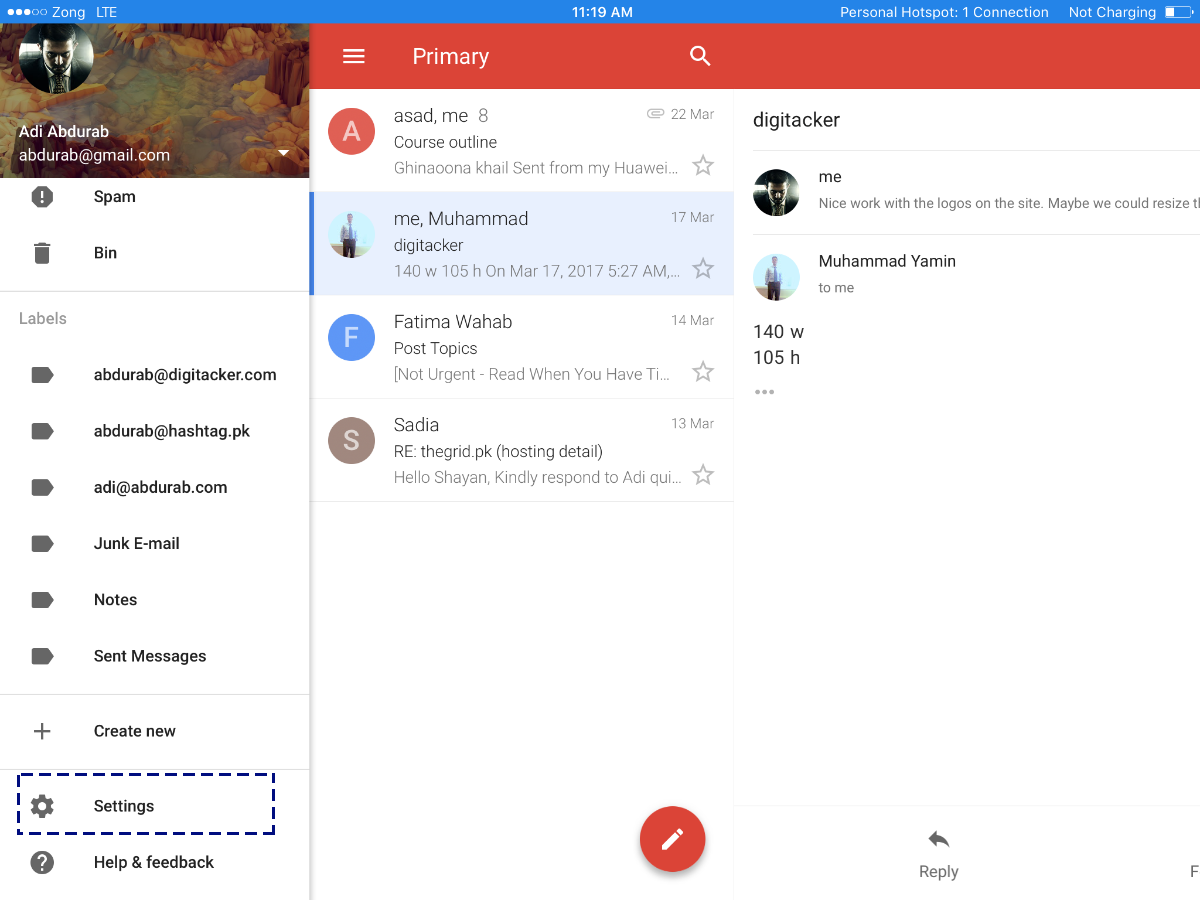Expand the collapsed message from me
Screen dimensions: 1200x900
tap(1000, 192)
